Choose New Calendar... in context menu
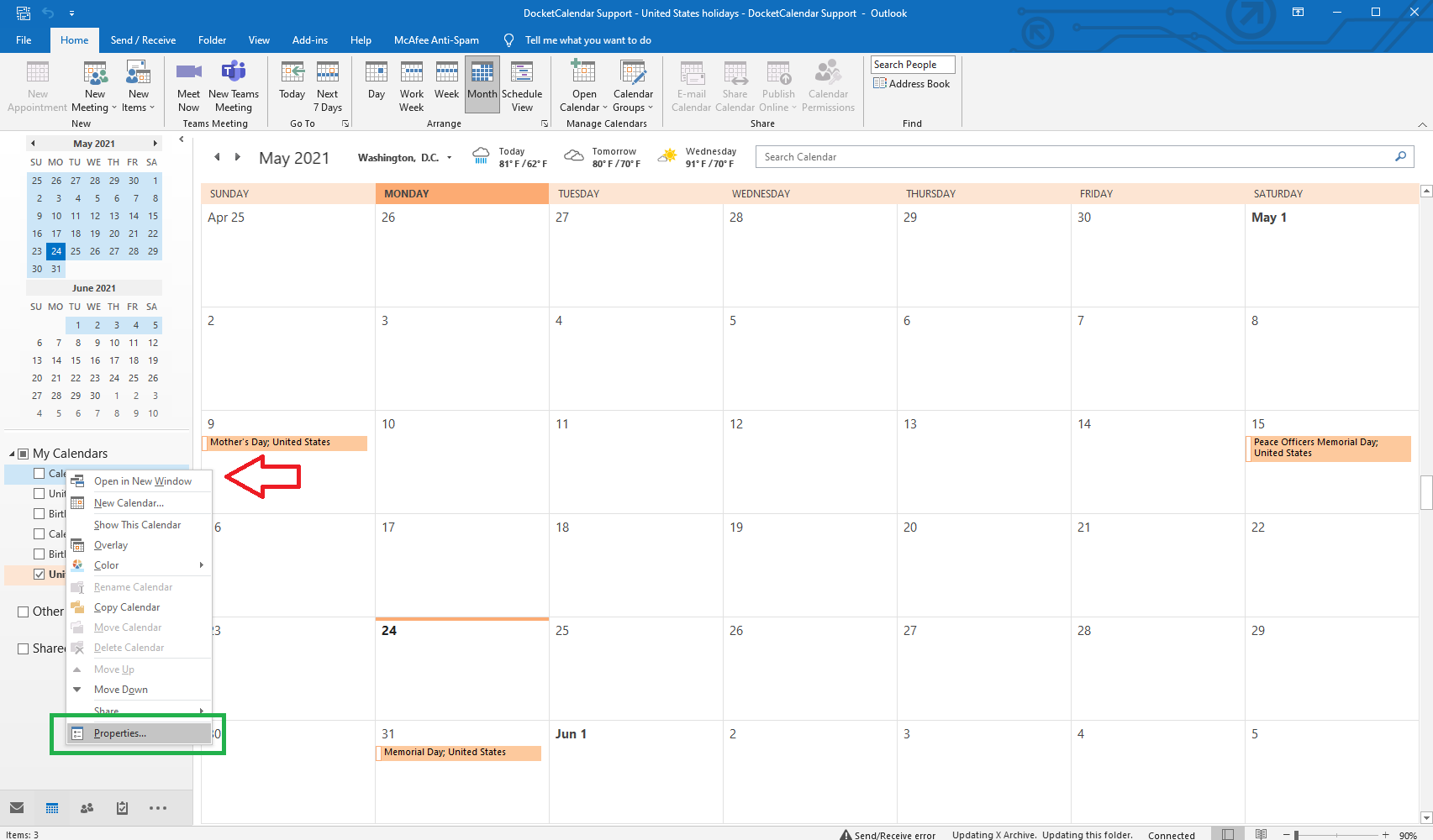The image size is (1433, 840). click(x=139, y=503)
